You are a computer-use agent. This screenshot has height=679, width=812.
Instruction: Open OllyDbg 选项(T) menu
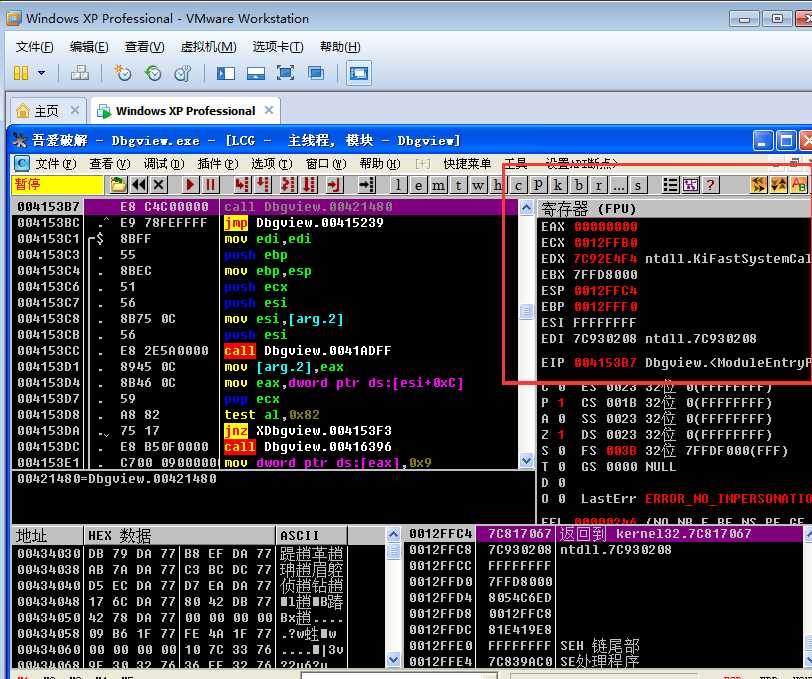click(x=271, y=164)
